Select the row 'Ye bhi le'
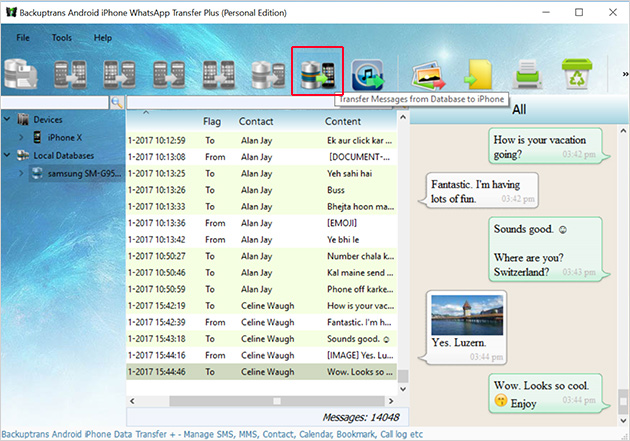 click(262, 240)
